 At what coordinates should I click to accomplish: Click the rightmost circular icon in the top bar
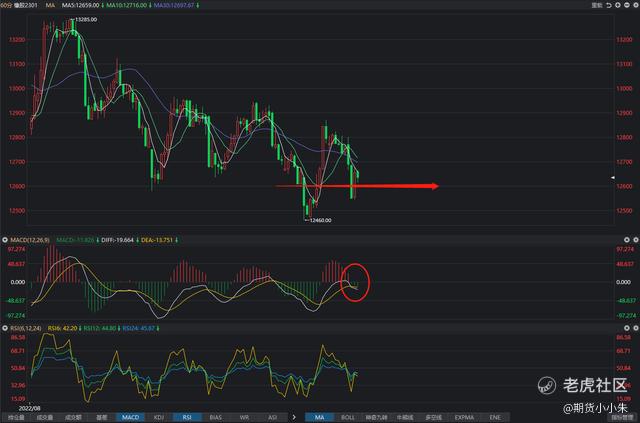pos(635,5)
